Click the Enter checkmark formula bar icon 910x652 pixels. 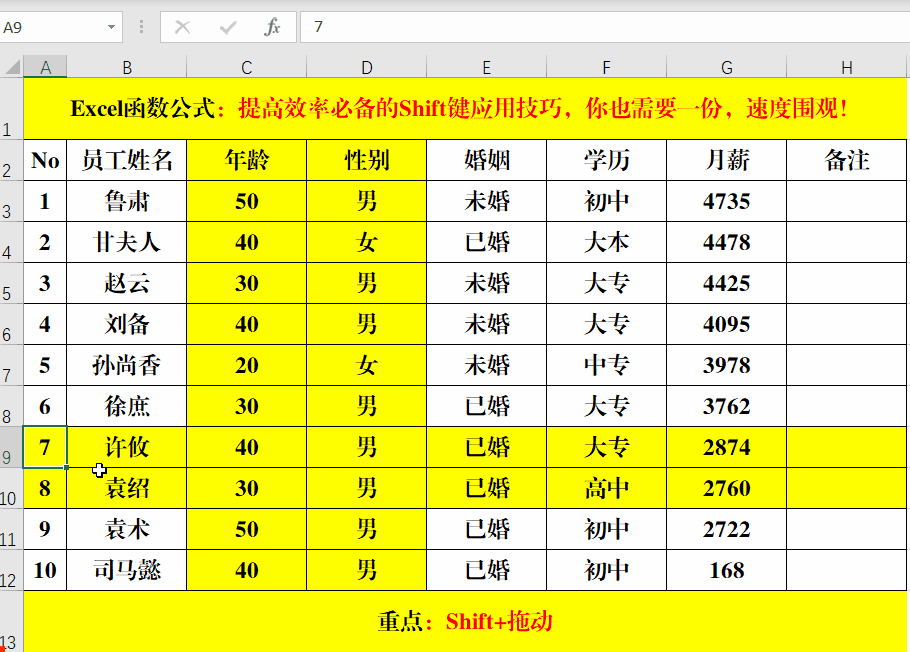228,27
